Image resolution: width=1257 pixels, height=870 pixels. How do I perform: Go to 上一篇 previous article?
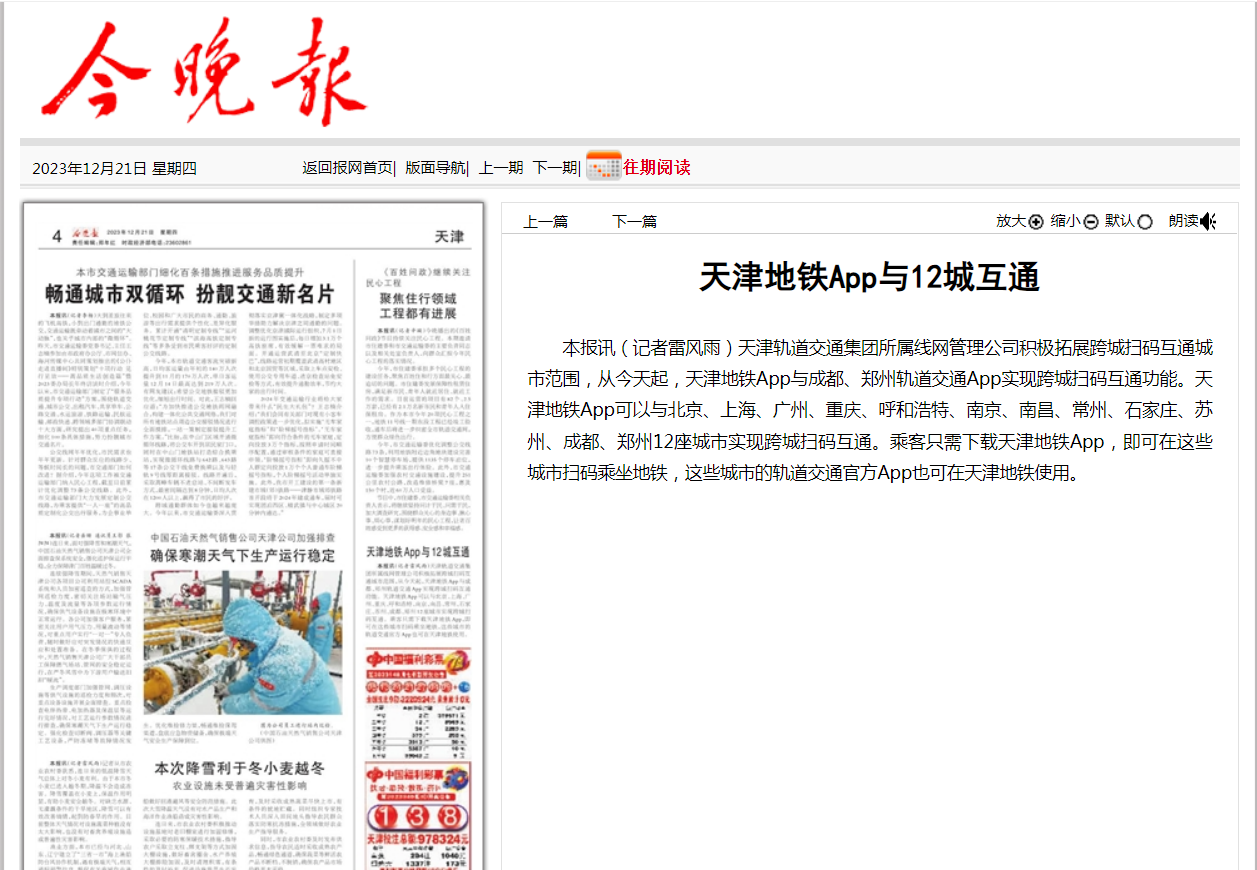tap(546, 222)
